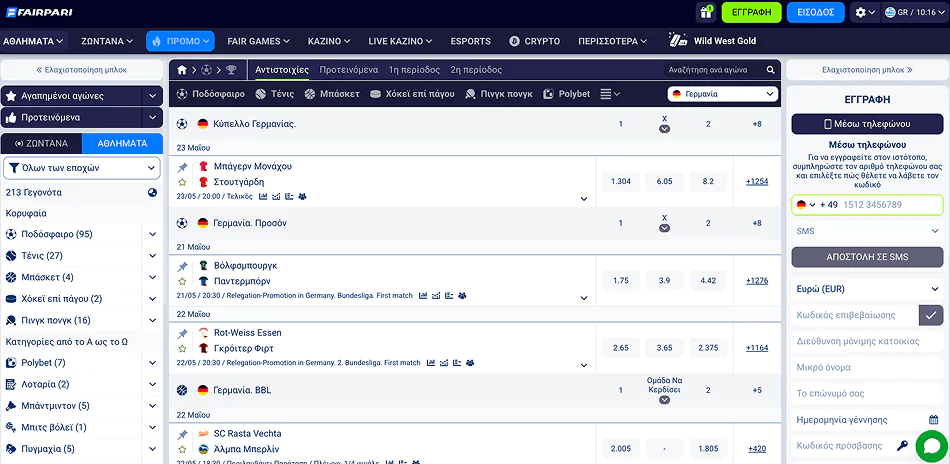Open more sports list menu

click(610, 94)
